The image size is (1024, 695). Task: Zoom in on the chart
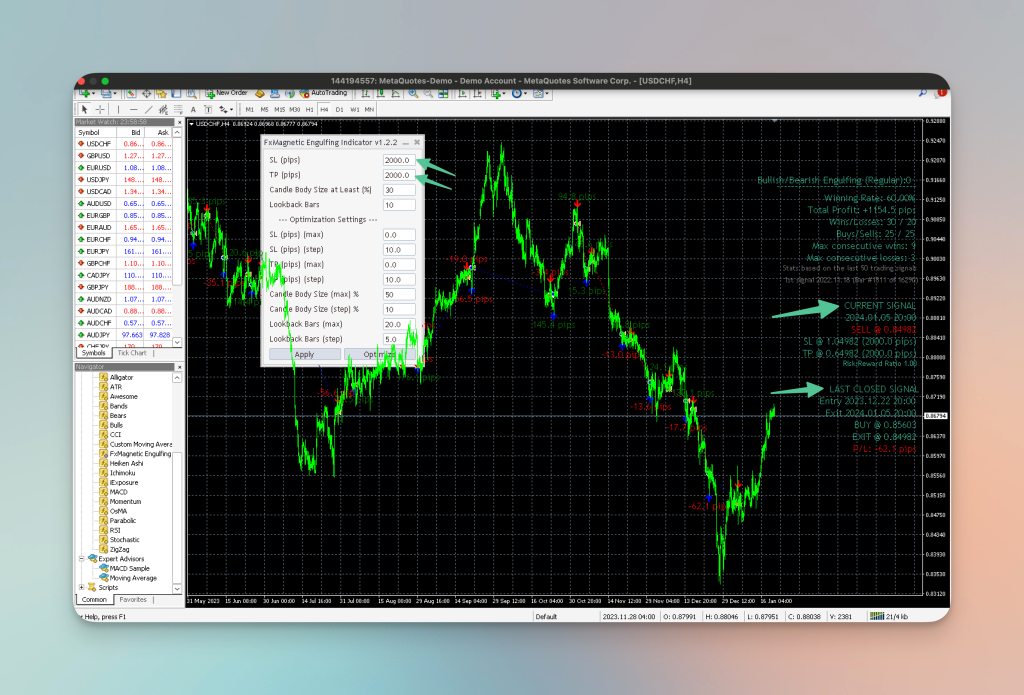pos(414,93)
